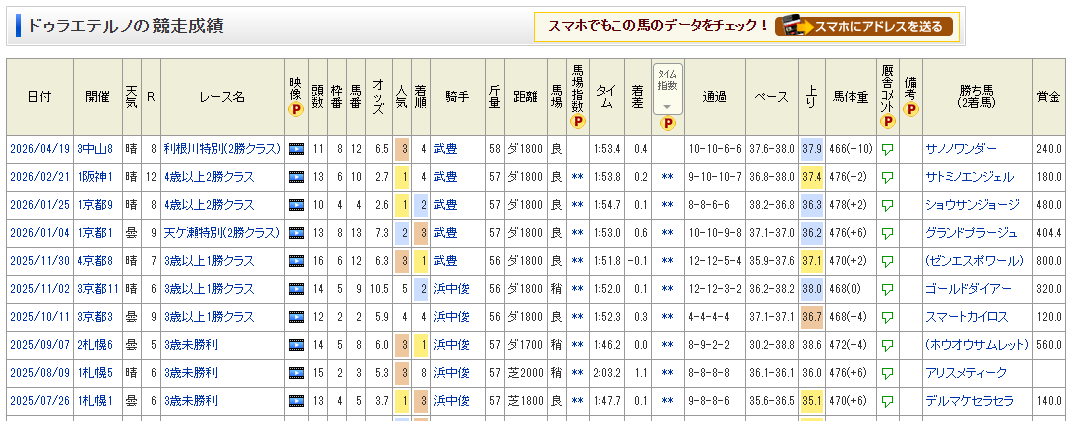Open 2026/04/19 date link
Image resolution: width=1083 pixels, height=421 pixels.
37,149
